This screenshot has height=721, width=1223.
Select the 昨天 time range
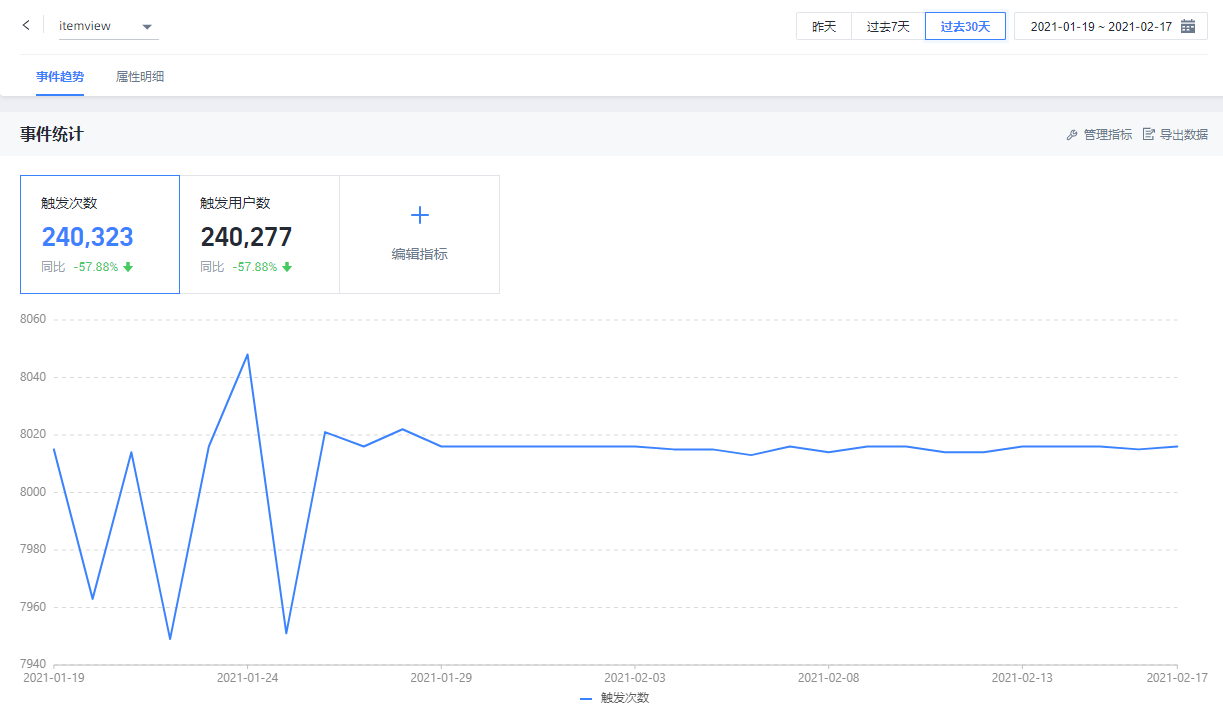(x=824, y=26)
